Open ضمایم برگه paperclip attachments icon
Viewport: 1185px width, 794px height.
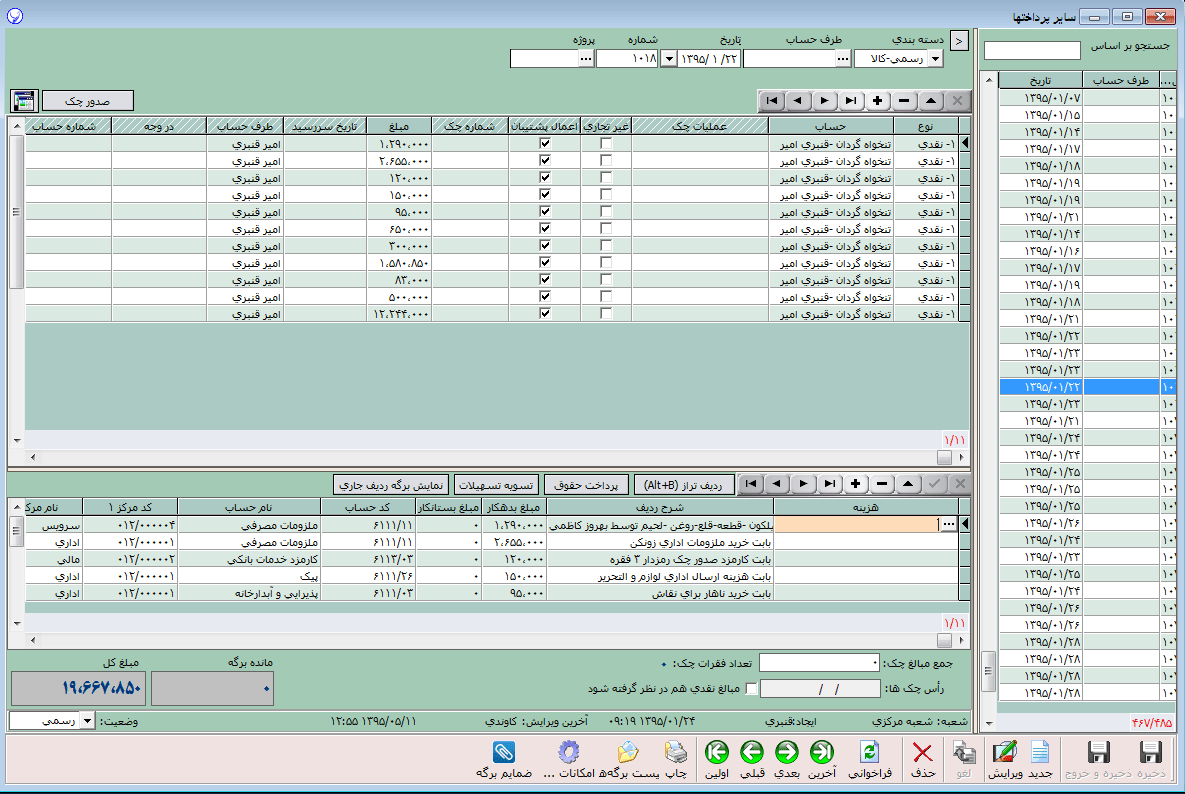coord(503,752)
